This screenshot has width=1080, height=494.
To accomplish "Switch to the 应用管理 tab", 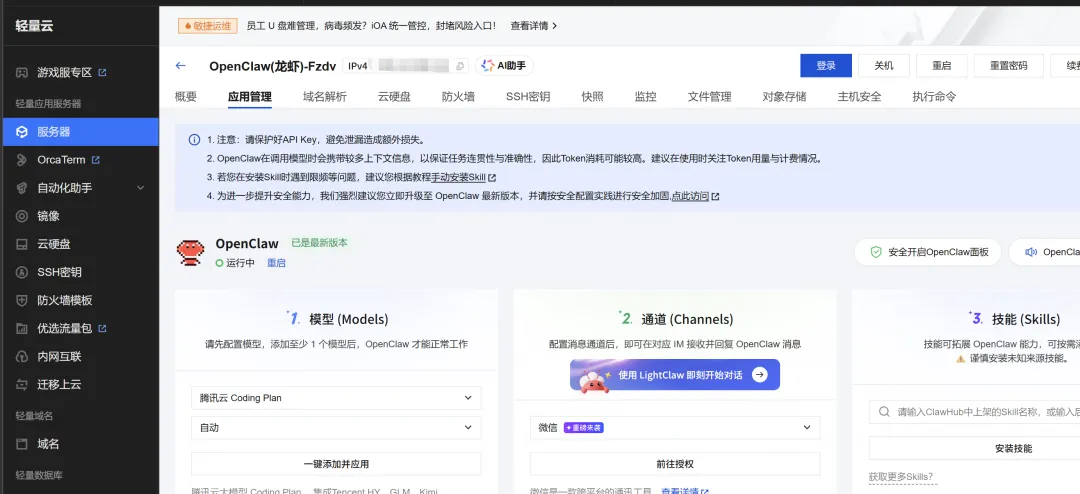I will 249,96.
